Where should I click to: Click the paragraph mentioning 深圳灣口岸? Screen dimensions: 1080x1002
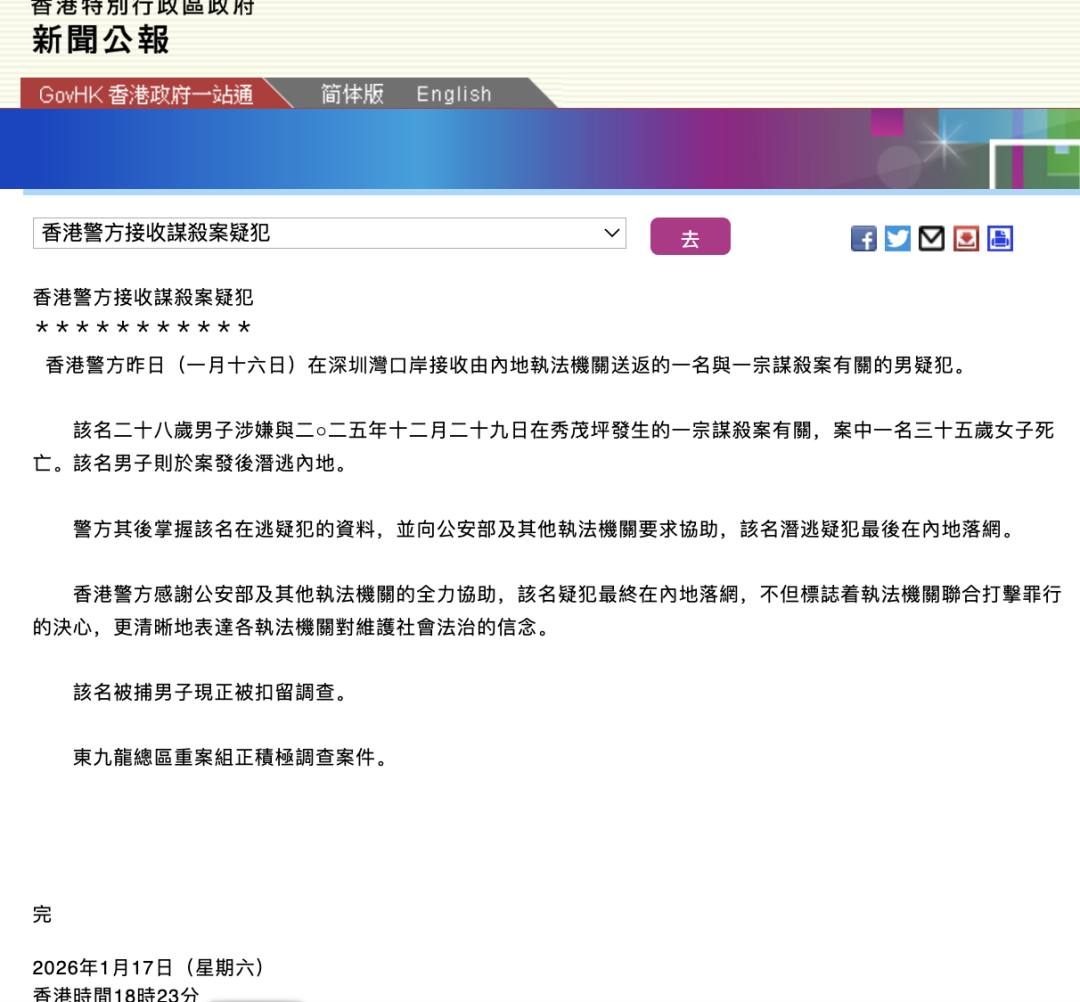pos(506,365)
